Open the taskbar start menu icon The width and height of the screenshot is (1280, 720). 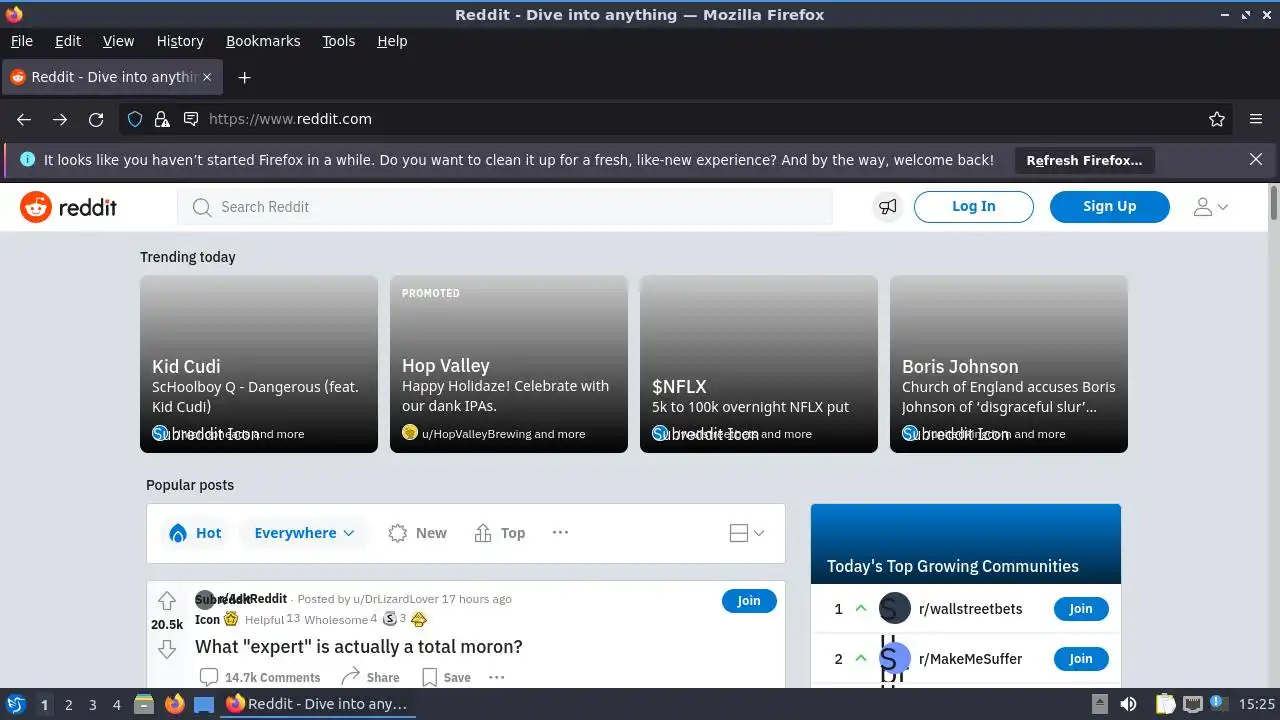pyautogui.click(x=16, y=705)
